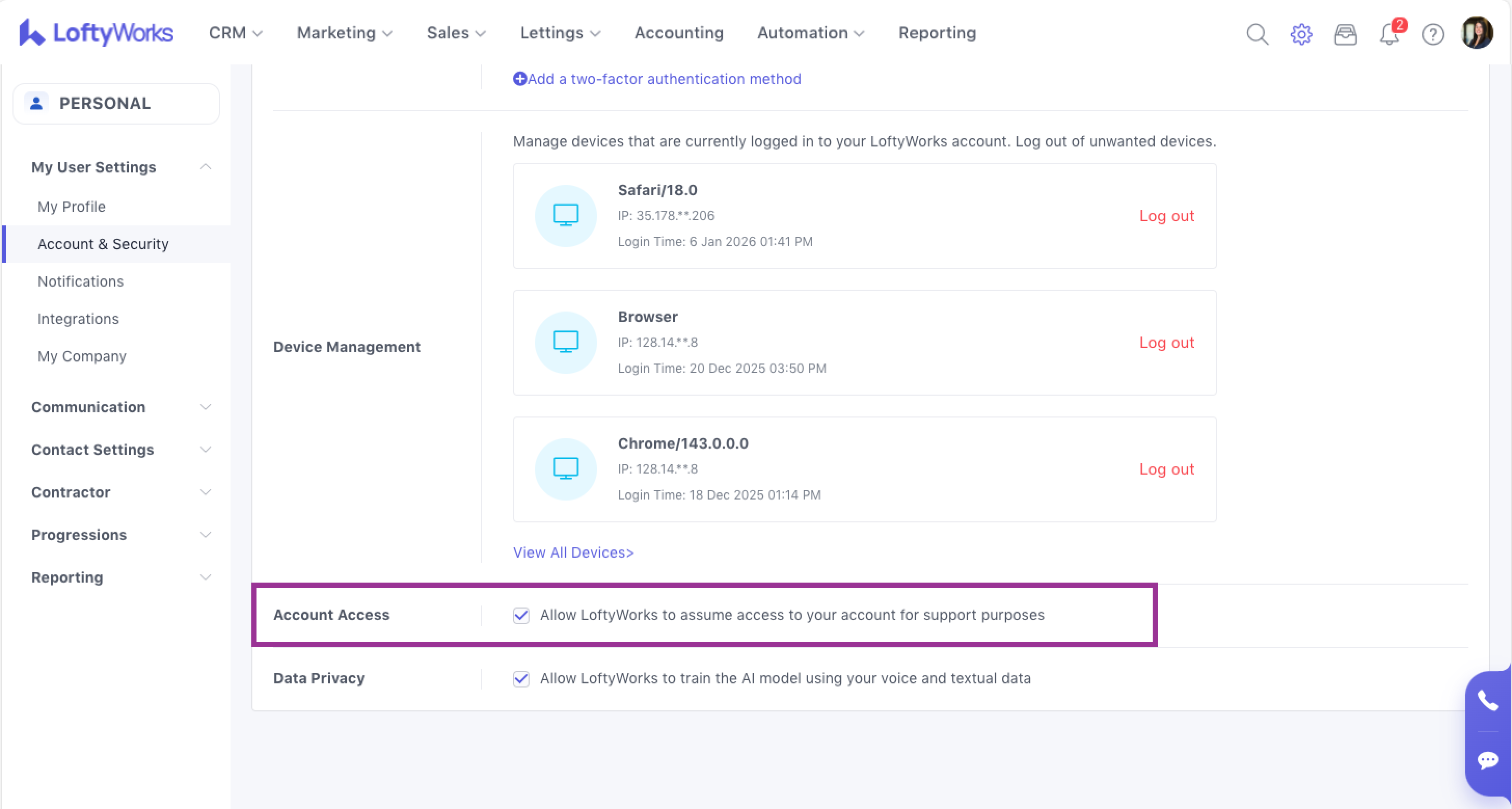The image size is (1512, 809).
Task: Click the help question mark icon
Action: tap(1432, 34)
